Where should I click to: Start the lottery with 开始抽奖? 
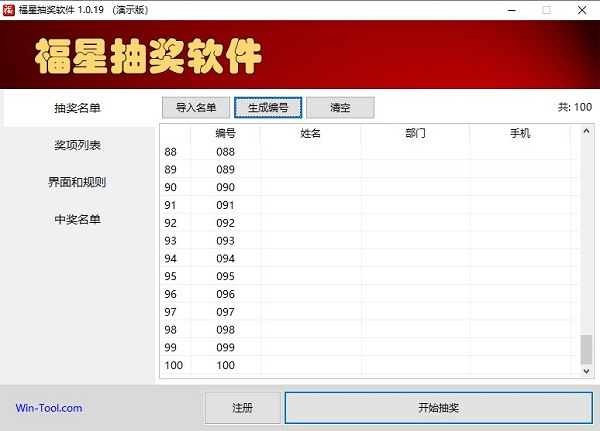(x=439, y=408)
